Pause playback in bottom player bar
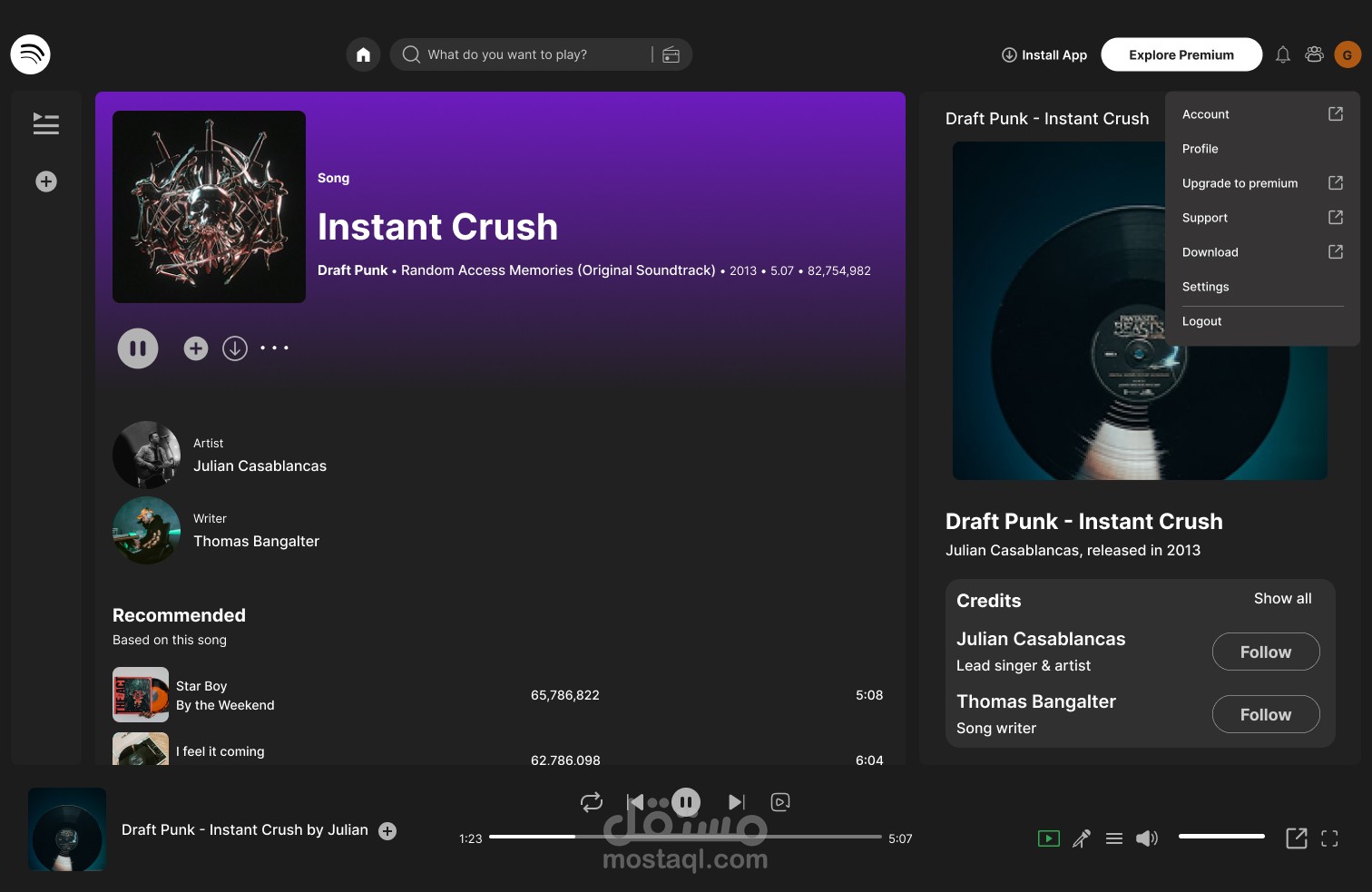1372x892 pixels. point(686,802)
